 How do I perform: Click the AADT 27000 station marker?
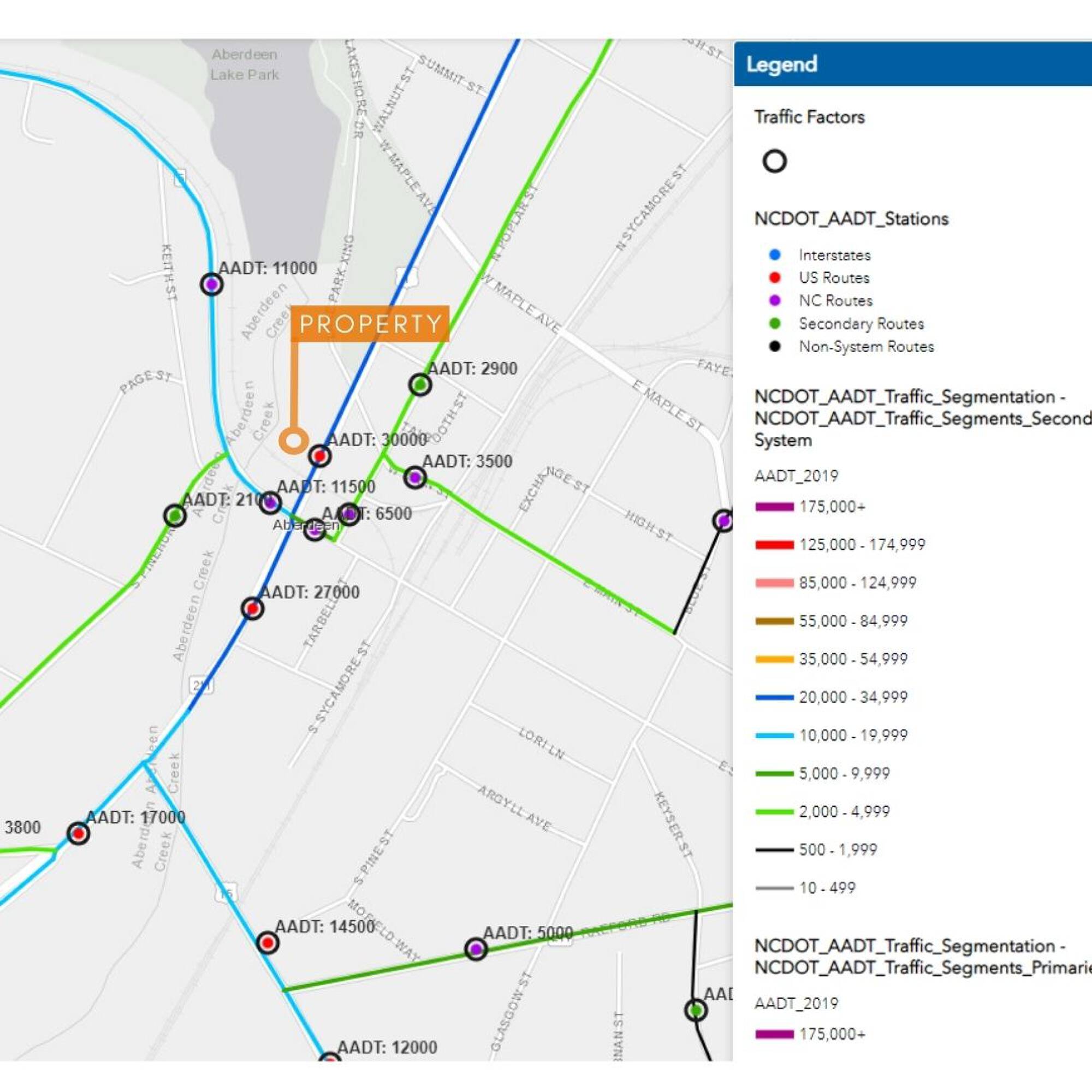tap(252, 608)
